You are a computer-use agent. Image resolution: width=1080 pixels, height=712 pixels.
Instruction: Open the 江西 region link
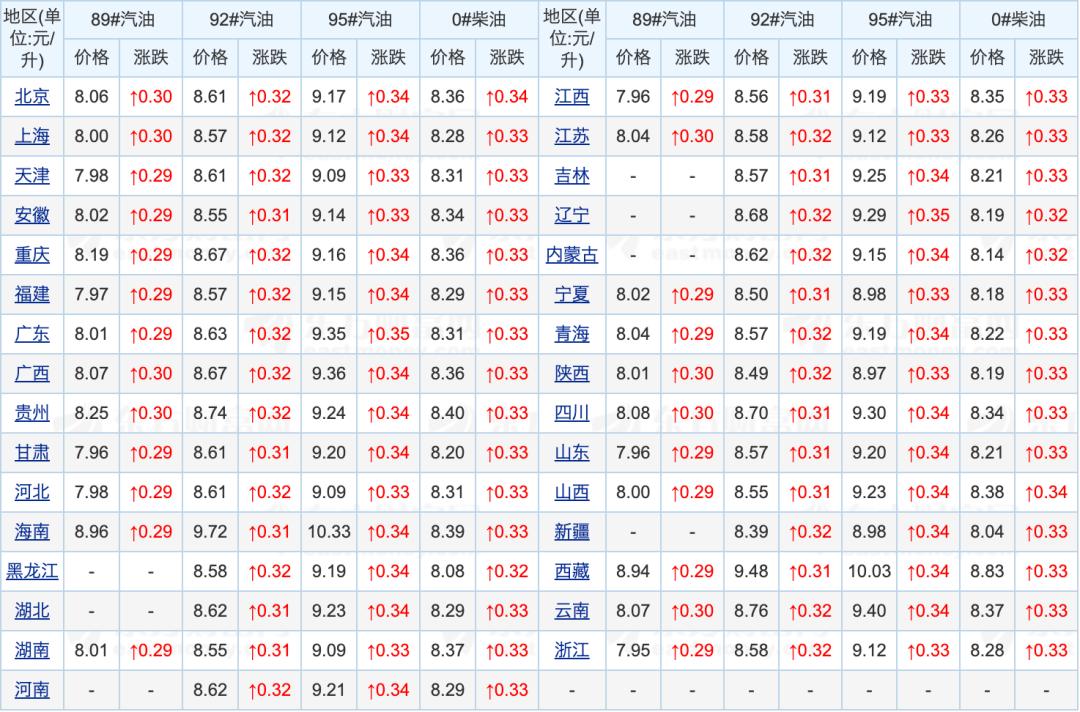pyautogui.click(x=572, y=97)
